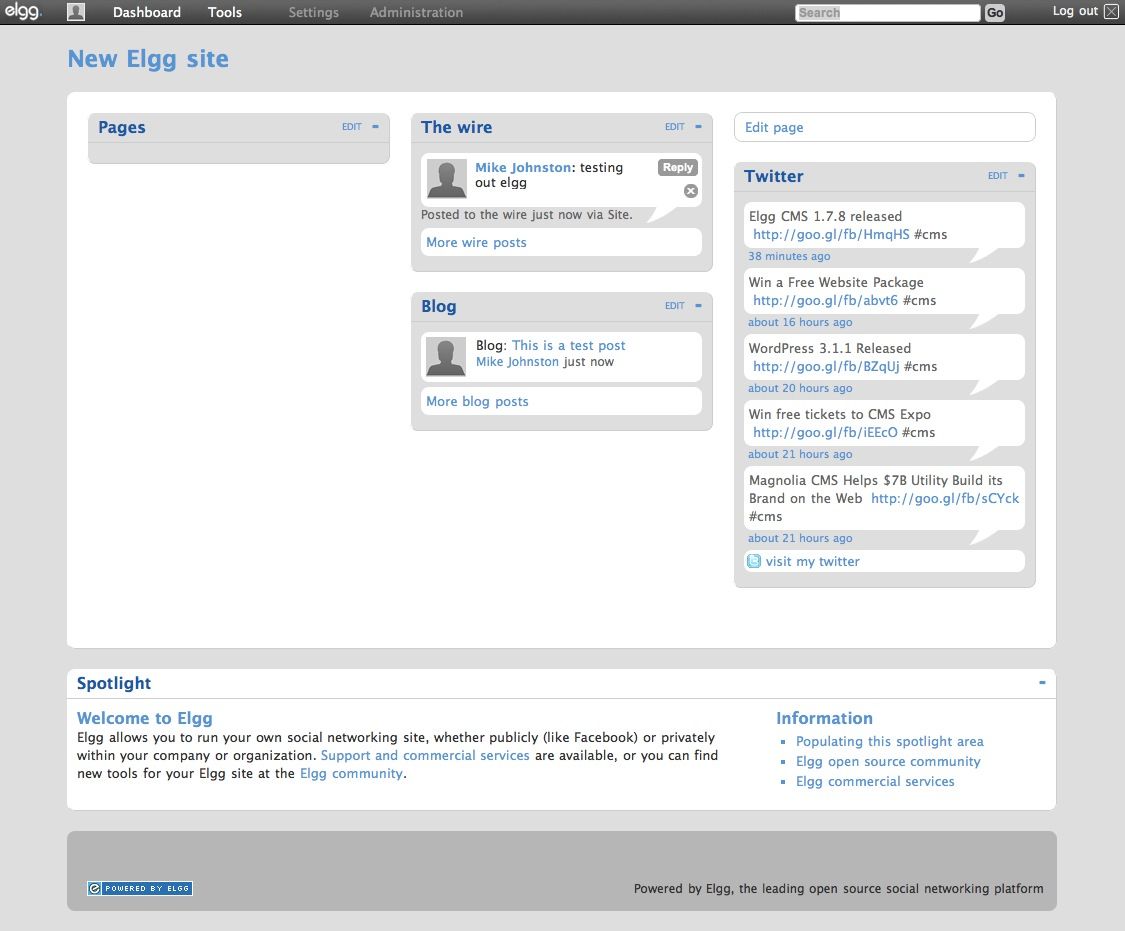This screenshot has width=1125, height=931.
Task: Click the Elgg logo in the top bar
Action: tap(23, 11)
